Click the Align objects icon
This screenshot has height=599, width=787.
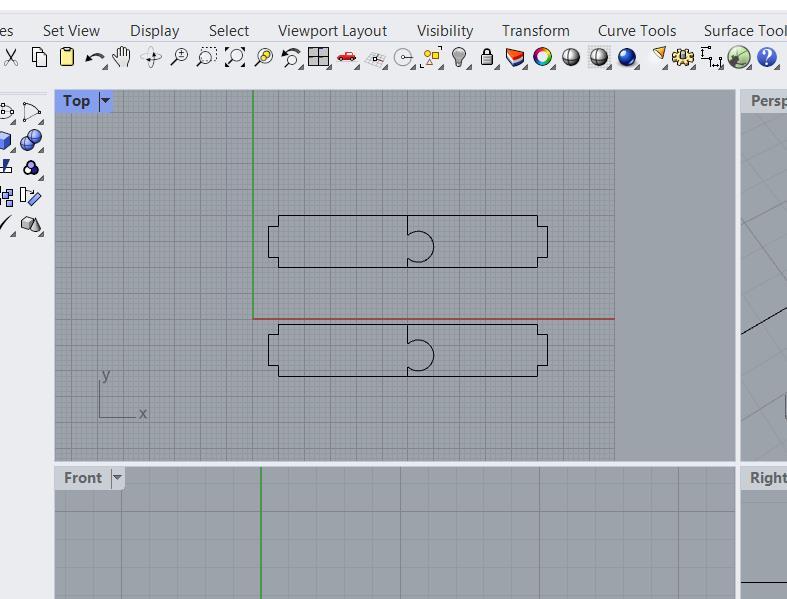tap(30, 196)
